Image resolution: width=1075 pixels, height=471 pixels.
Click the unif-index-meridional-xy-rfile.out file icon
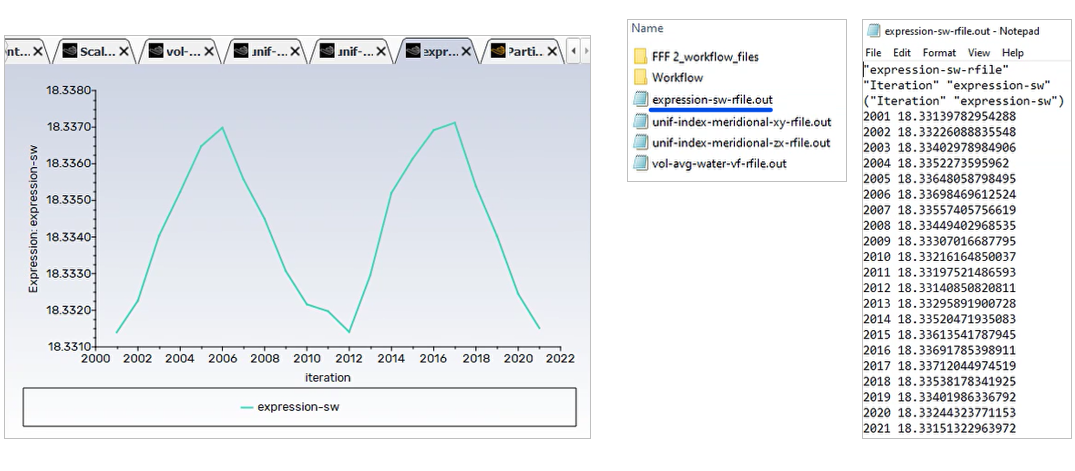tap(640, 121)
